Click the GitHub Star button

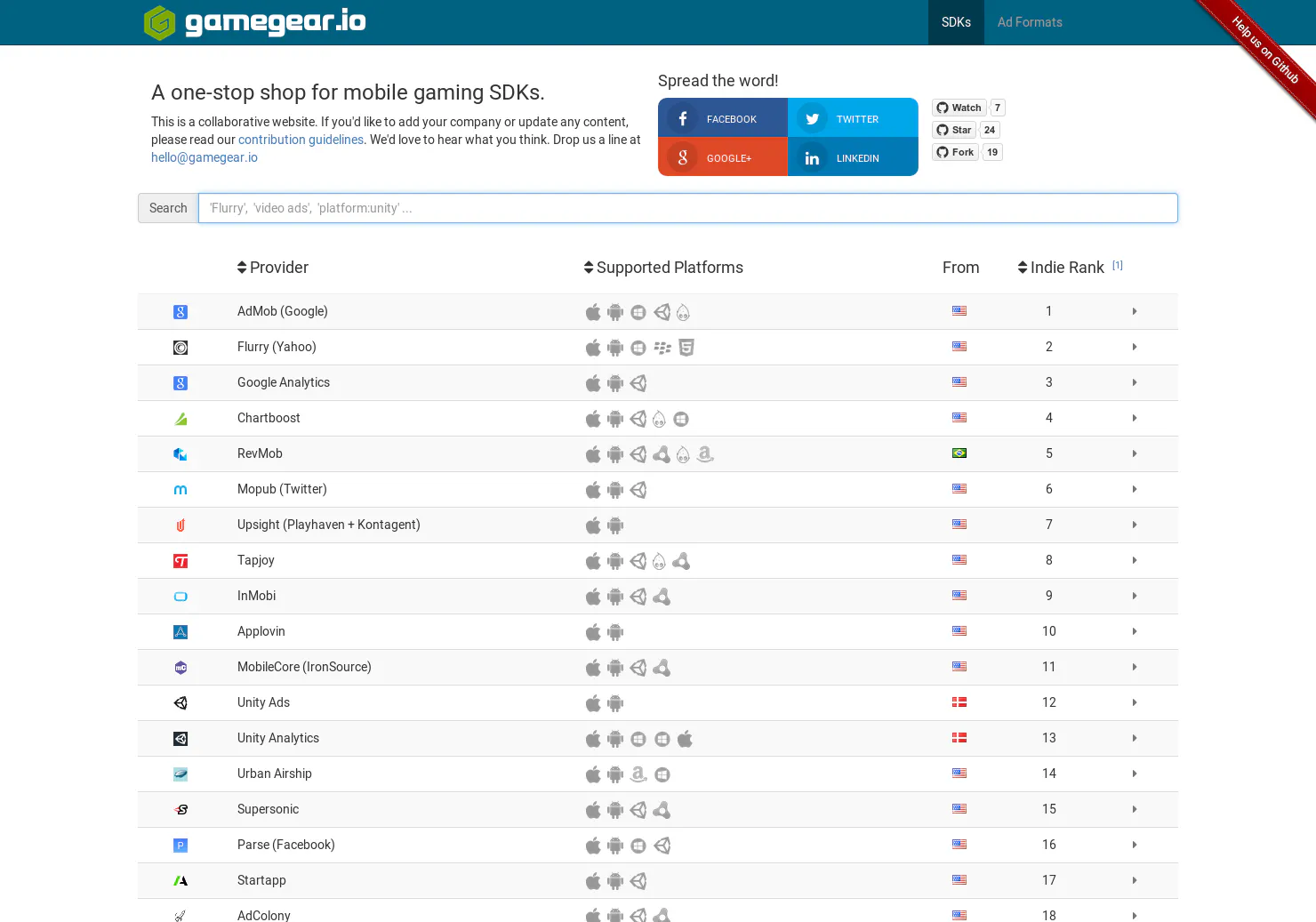pos(955,130)
